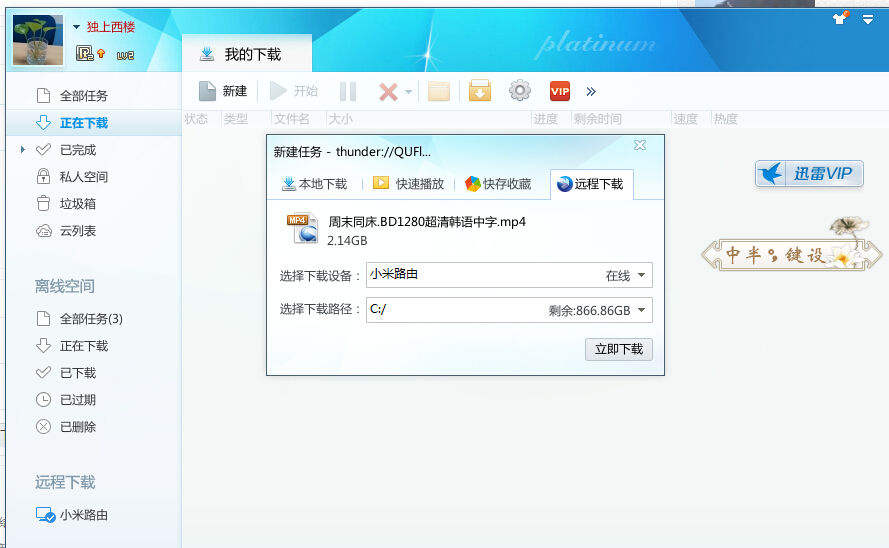889x548 pixels.
Task: Open 已删除 deleted item
Action: pyautogui.click(x=78, y=427)
